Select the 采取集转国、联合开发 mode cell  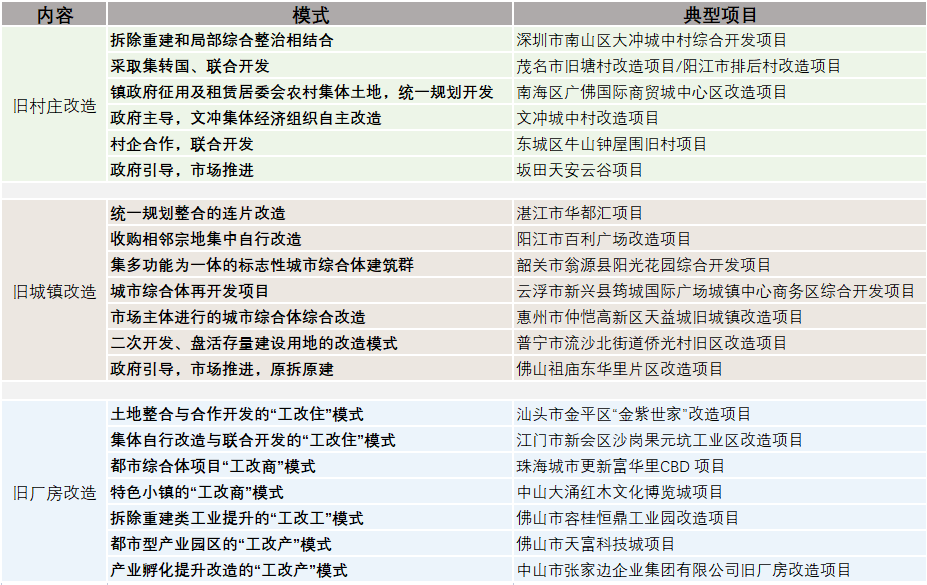(x=190, y=67)
